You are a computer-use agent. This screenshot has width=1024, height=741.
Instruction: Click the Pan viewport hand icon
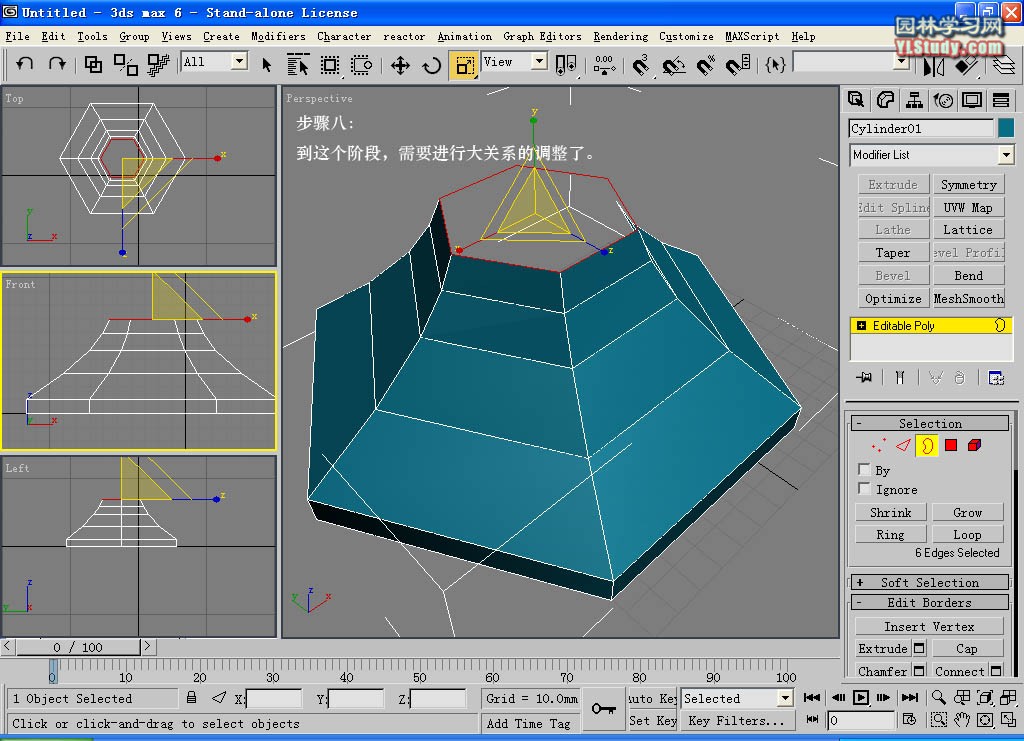pyautogui.click(x=962, y=720)
